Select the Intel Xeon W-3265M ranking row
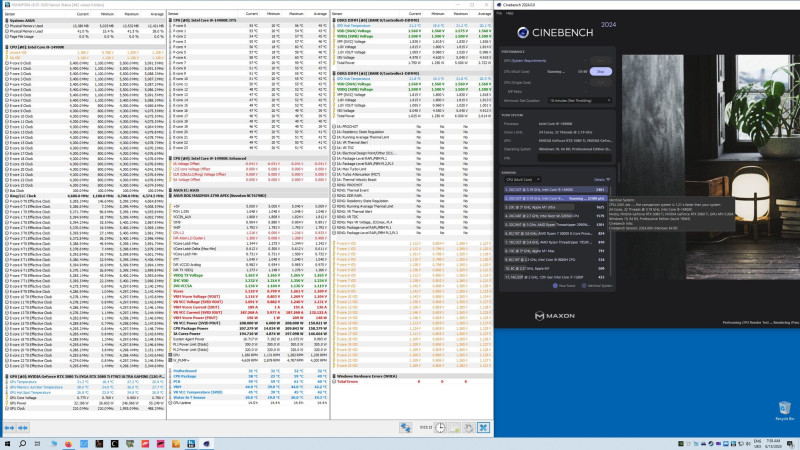The height and width of the screenshot is (450, 800). point(555,216)
